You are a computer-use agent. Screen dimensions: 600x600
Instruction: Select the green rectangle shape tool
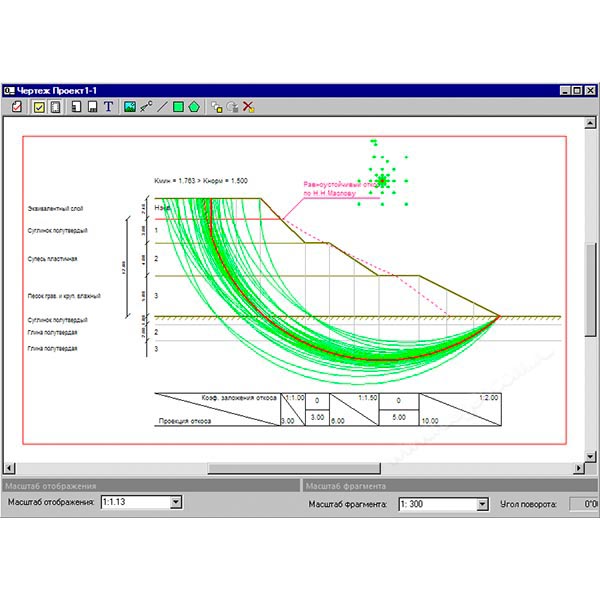pyautogui.click(x=178, y=107)
